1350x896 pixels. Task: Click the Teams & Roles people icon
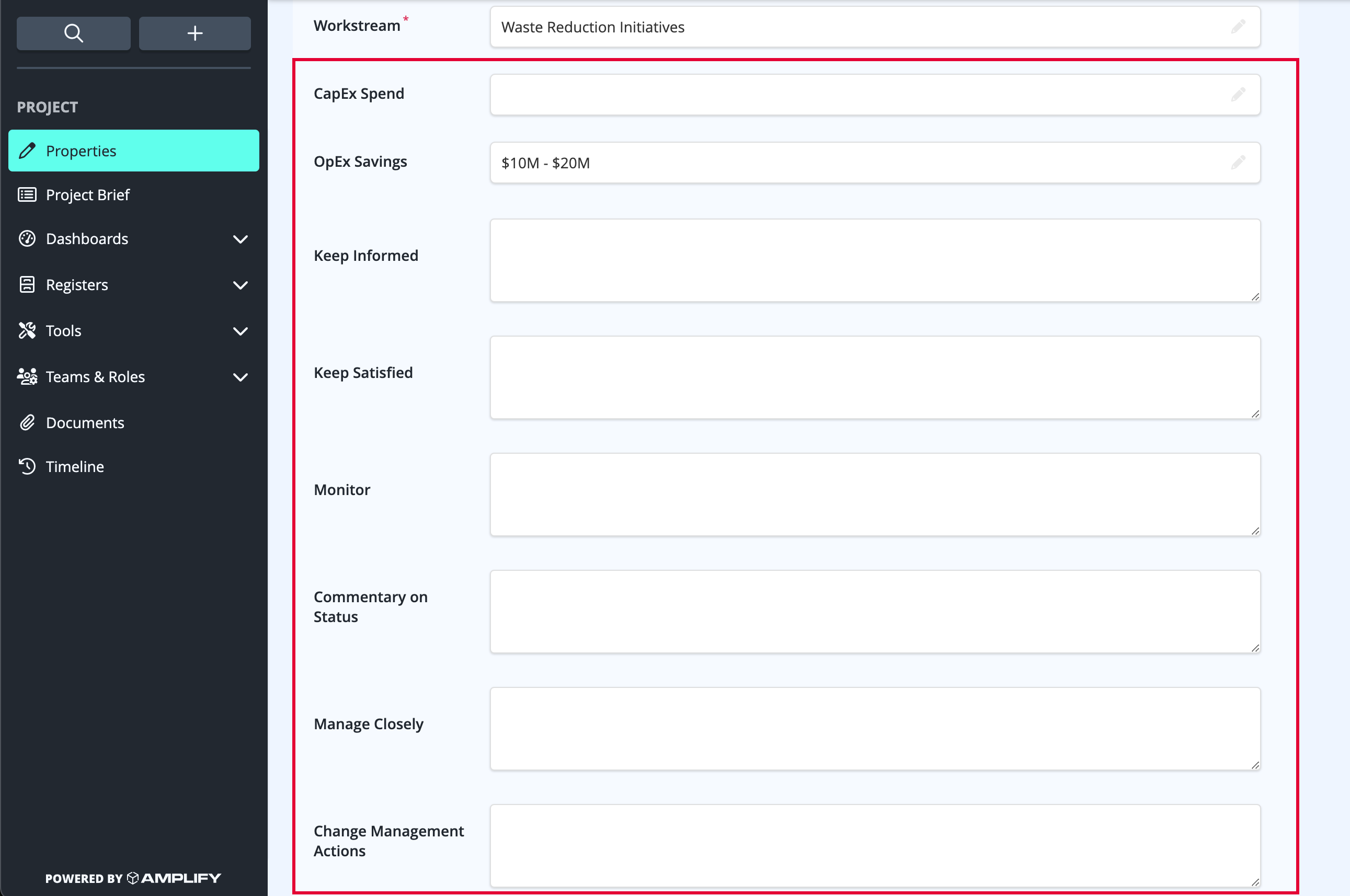click(27, 376)
